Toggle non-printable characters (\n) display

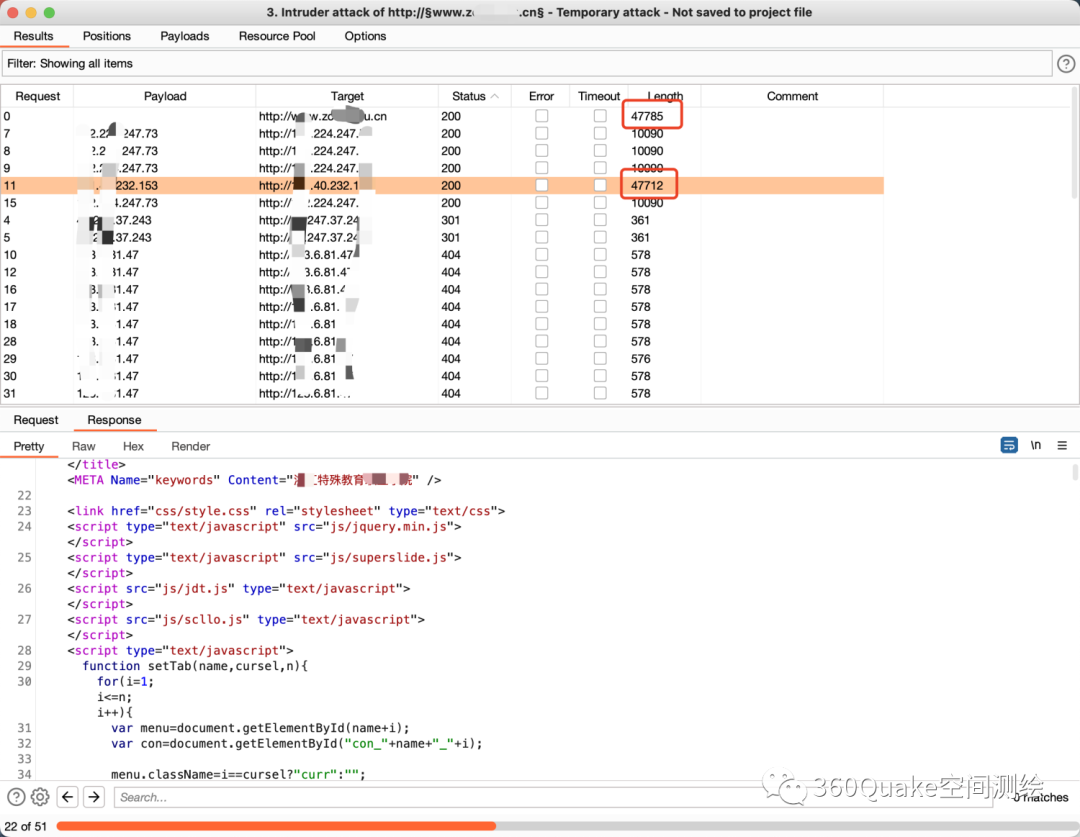1036,446
